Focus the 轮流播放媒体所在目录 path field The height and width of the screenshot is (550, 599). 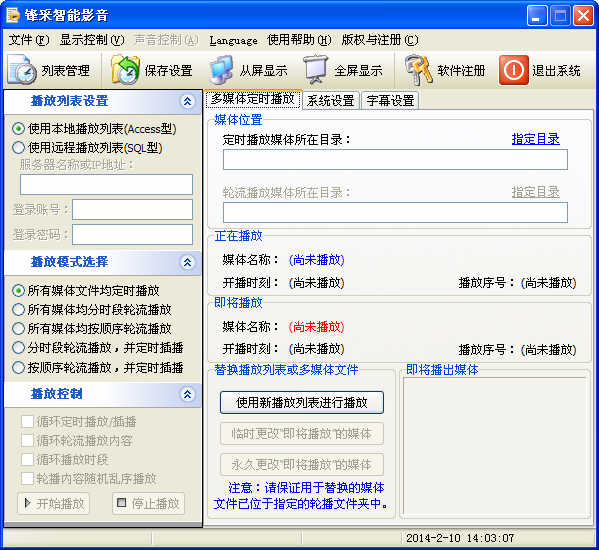[395, 212]
